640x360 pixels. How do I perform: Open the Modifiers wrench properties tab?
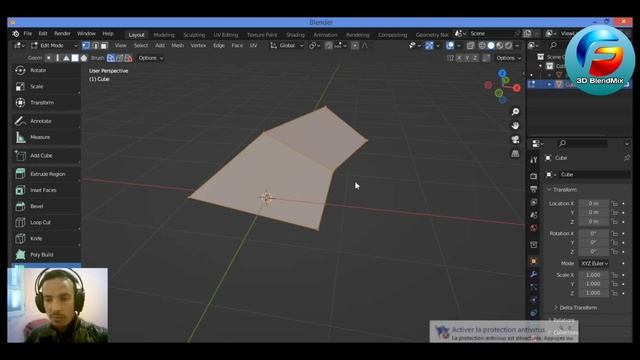pyautogui.click(x=533, y=274)
